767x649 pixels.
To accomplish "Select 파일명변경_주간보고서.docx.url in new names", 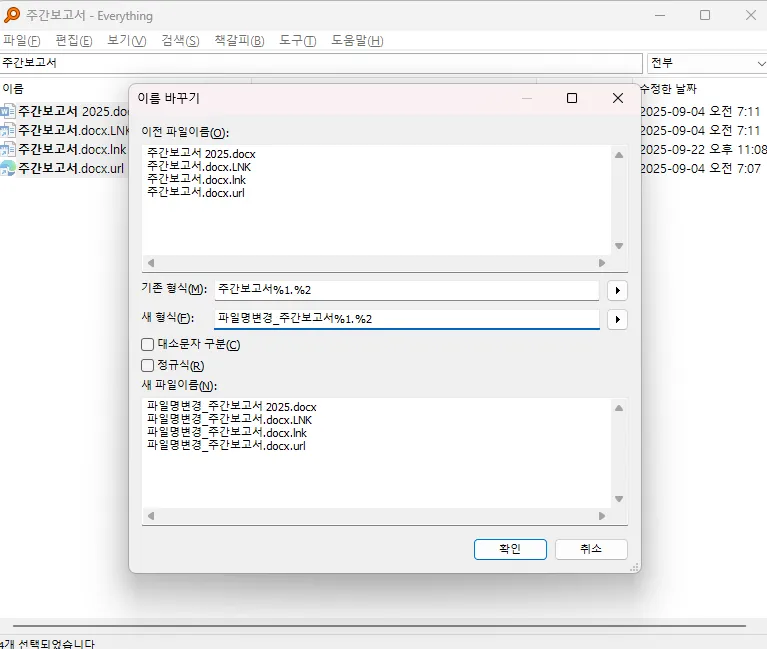I will coord(226,446).
